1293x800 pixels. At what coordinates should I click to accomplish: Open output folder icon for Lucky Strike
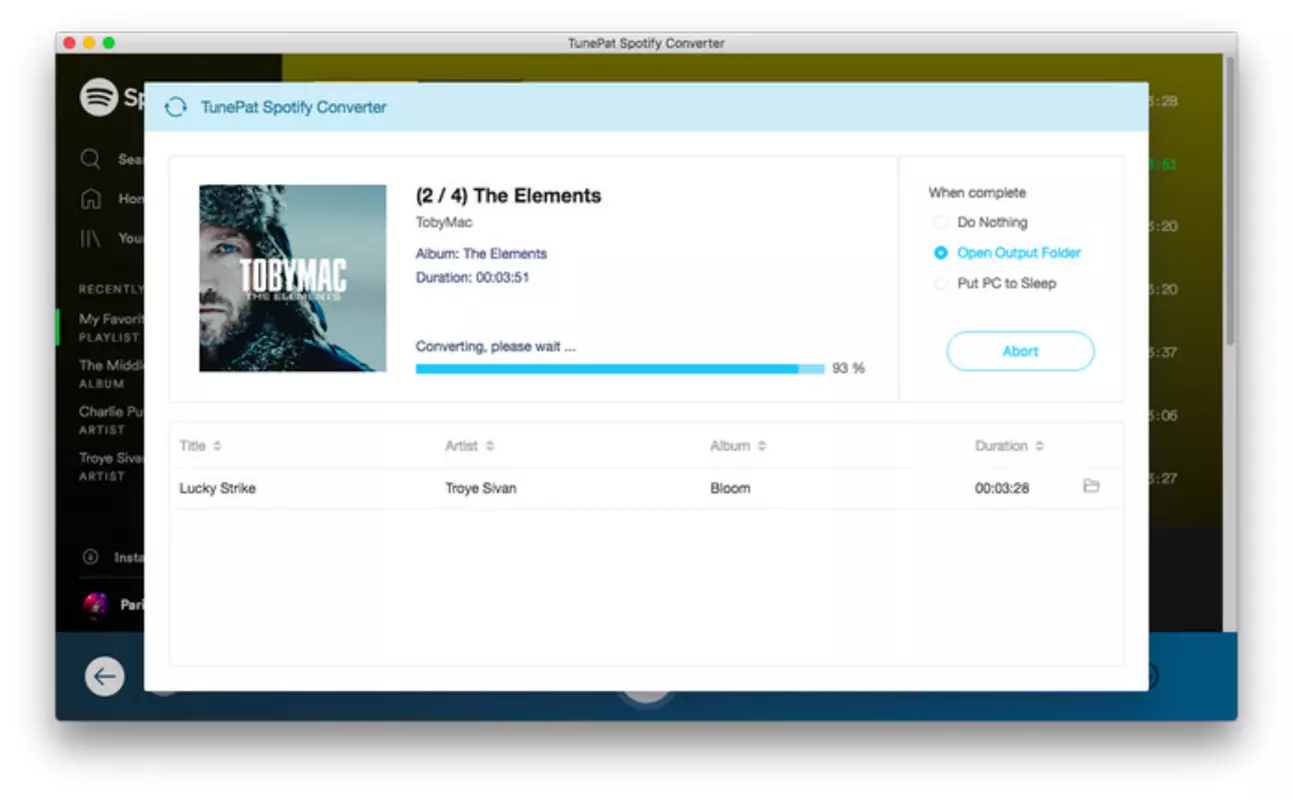(1091, 487)
